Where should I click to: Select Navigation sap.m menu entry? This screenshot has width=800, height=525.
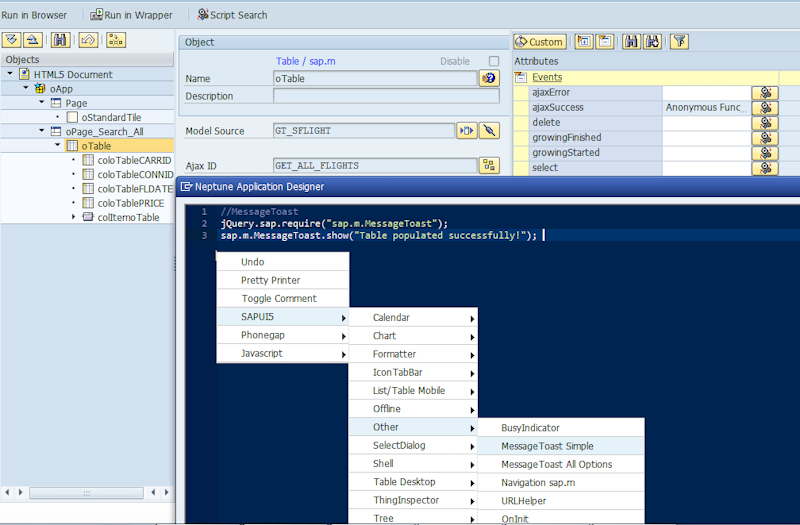click(561, 483)
